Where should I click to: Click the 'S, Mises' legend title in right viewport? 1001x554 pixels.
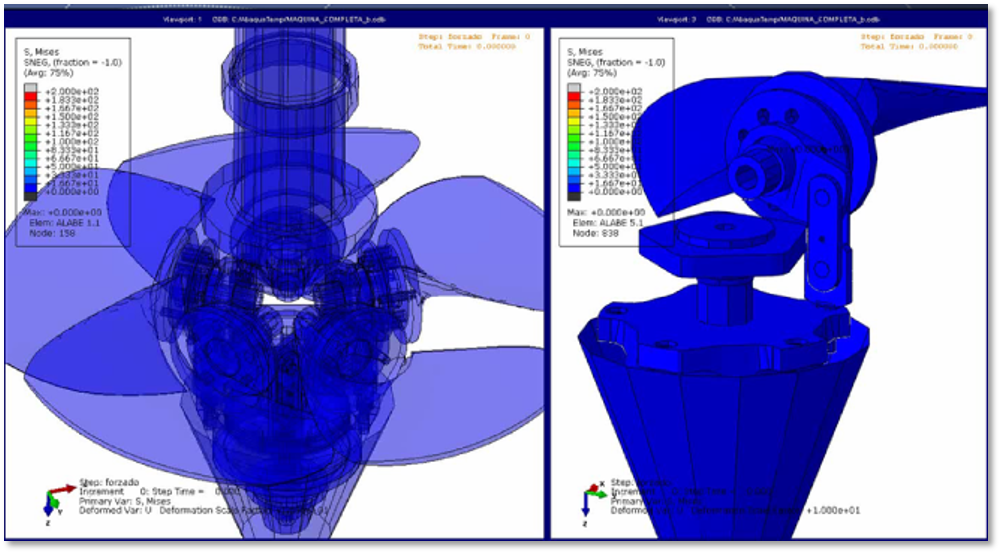click(585, 51)
